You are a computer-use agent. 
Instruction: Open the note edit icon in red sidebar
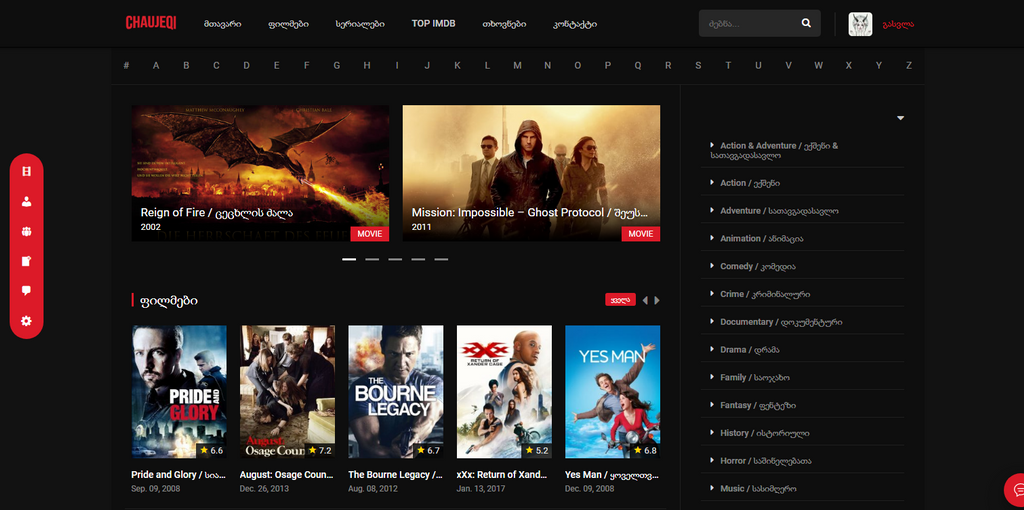coord(26,261)
